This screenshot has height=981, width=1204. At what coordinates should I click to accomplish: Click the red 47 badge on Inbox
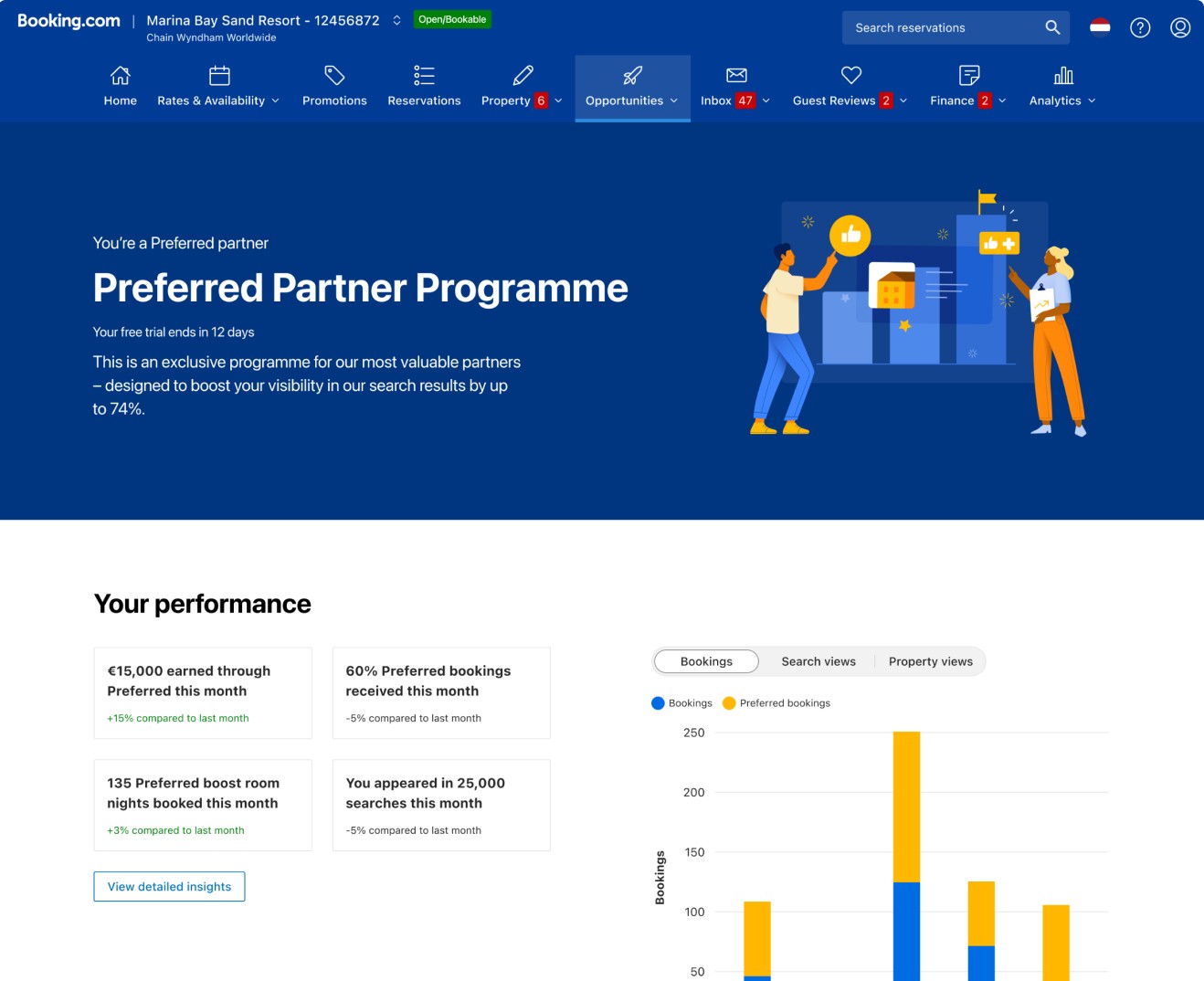click(745, 100)
